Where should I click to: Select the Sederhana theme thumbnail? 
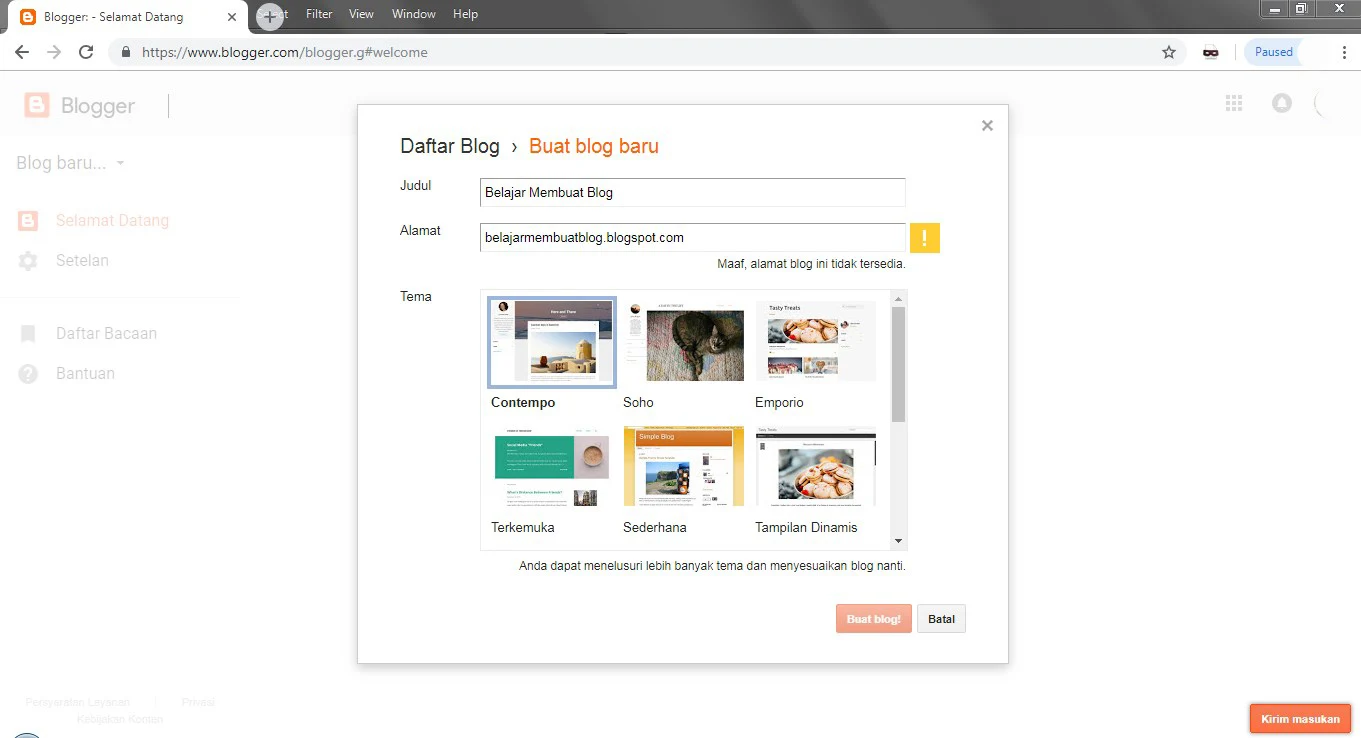tap(684, 467)
